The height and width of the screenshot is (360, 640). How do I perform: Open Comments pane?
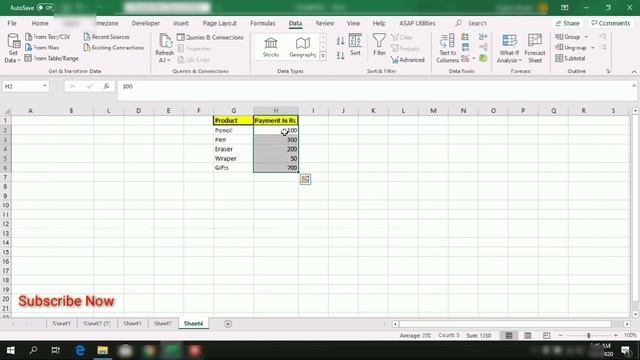pyautogui.click(x=611, y=23)
